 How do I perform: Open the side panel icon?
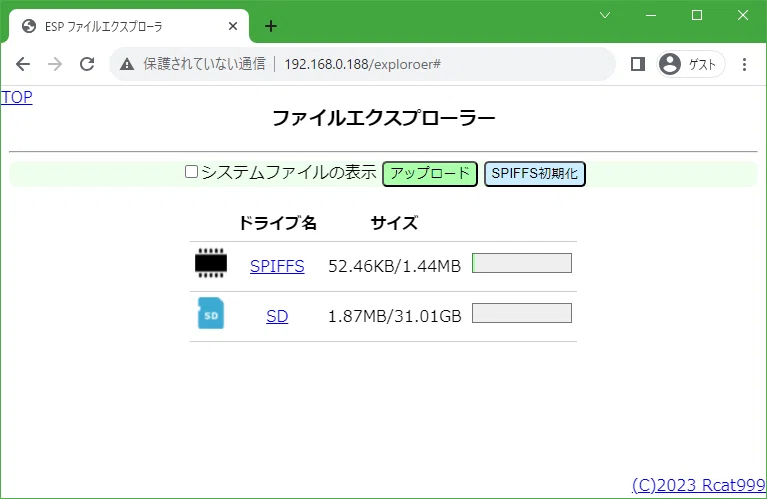click(638, 64)
